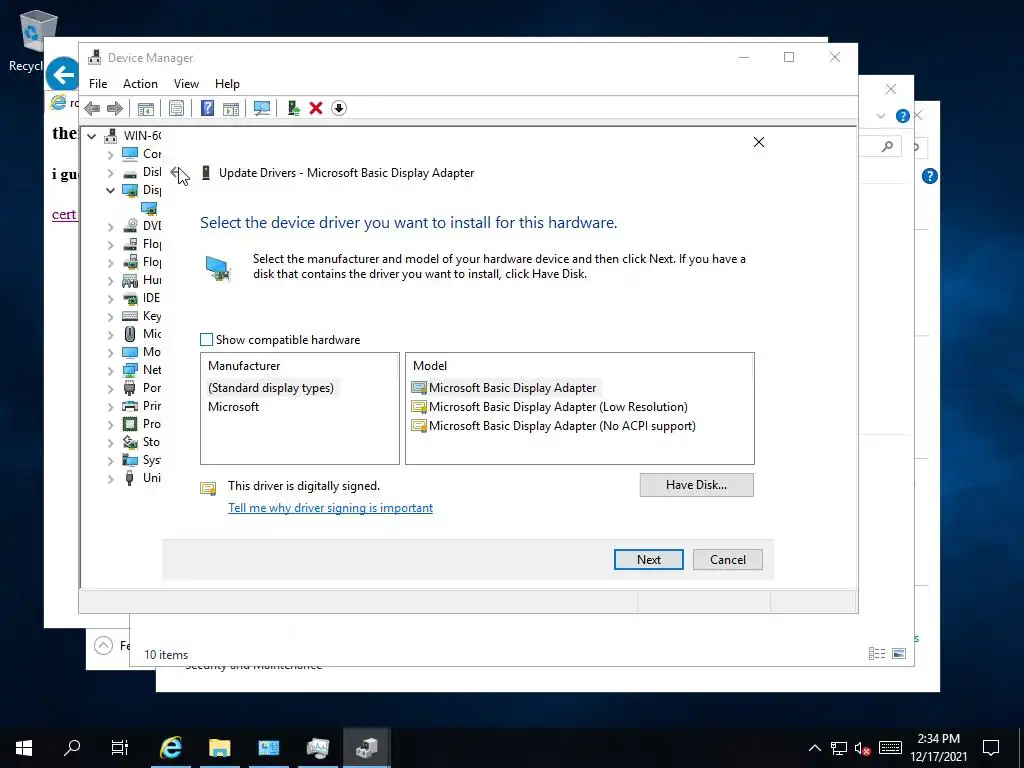
Task: Click the taskbar clock showing 2:34 PM
Action: [938, 748]
